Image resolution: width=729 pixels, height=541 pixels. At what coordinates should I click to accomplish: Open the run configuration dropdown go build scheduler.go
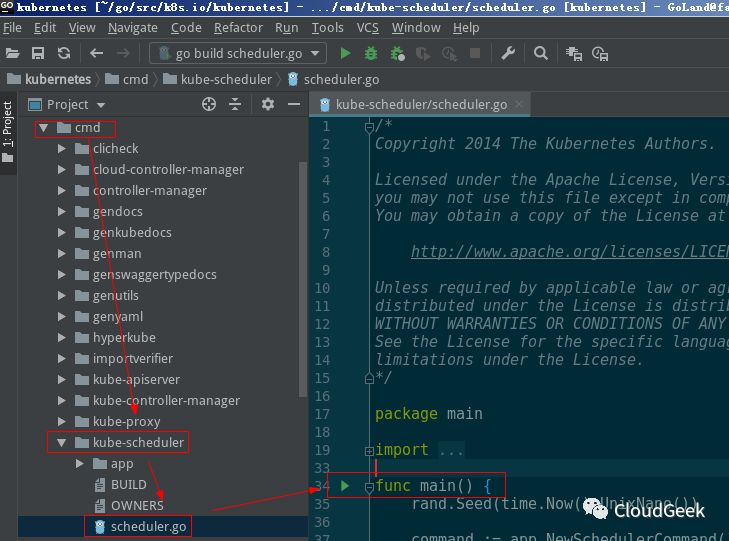click(238, 53)
